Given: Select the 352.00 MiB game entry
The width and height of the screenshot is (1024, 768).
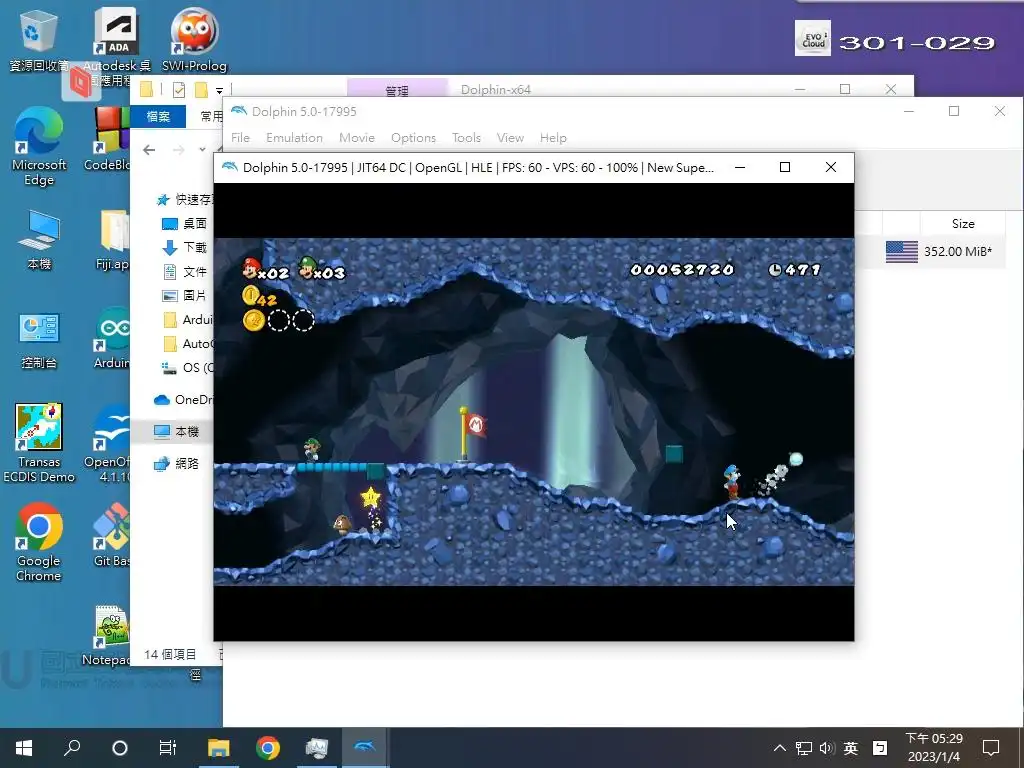Looking at the screenshot, I should (x=957, y=251).
